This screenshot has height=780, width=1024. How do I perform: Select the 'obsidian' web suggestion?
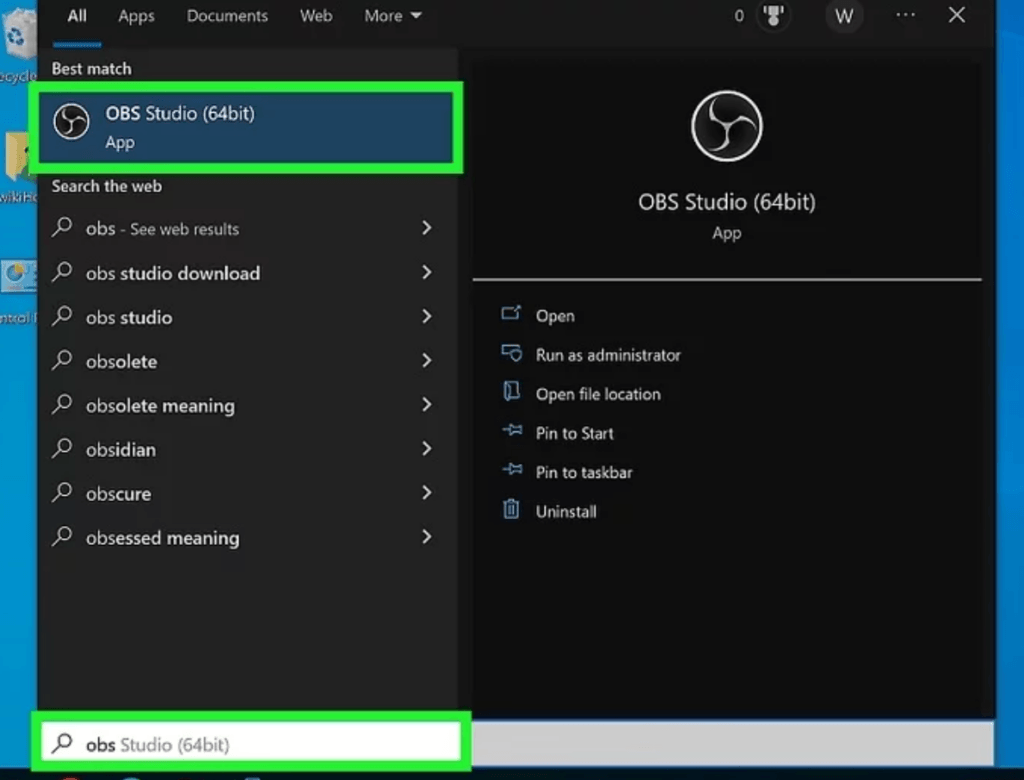click(246, 449)
